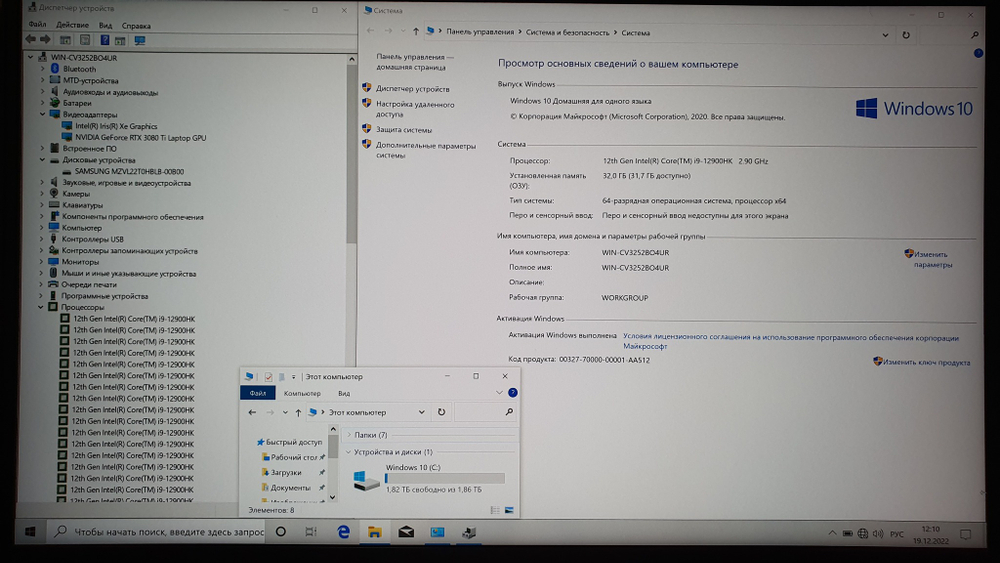Expand the Папки (7) group
This screenshot has width=1000, height=563.
[349, 435]
